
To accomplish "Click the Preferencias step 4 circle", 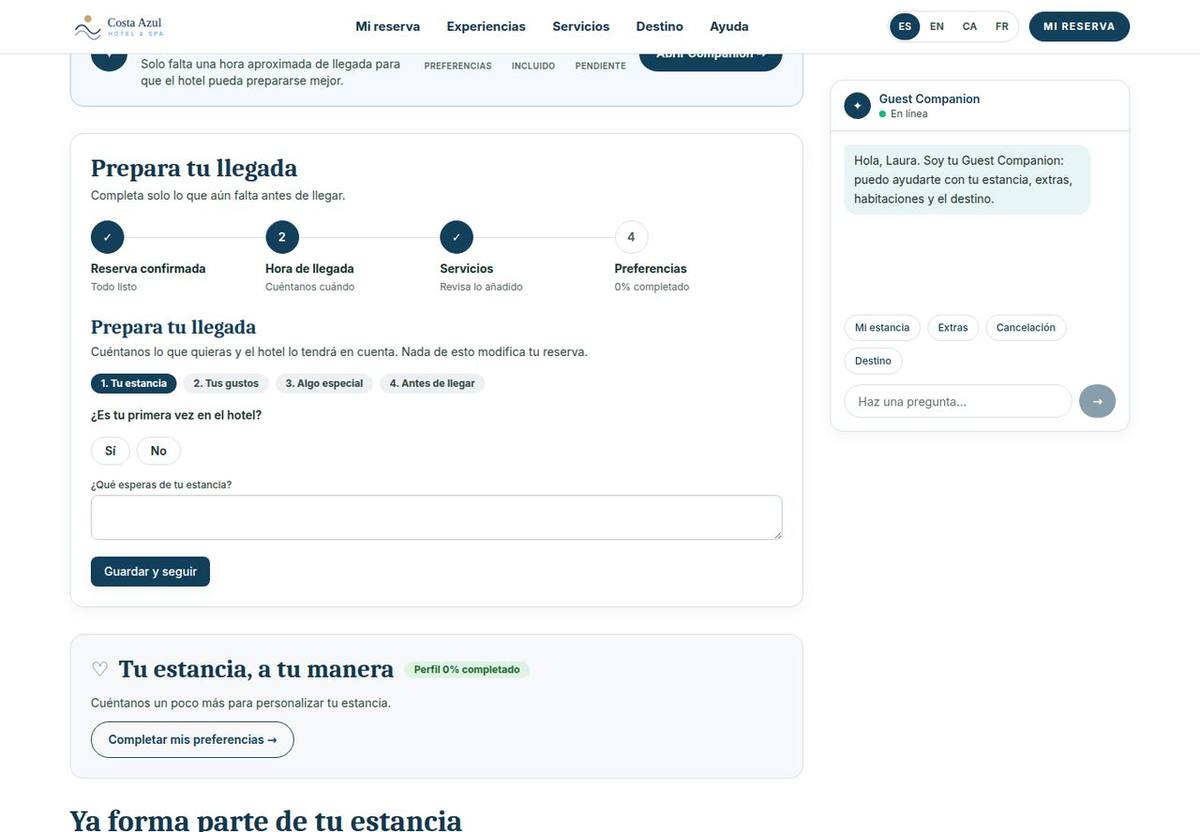I will [x=631, y=237].
